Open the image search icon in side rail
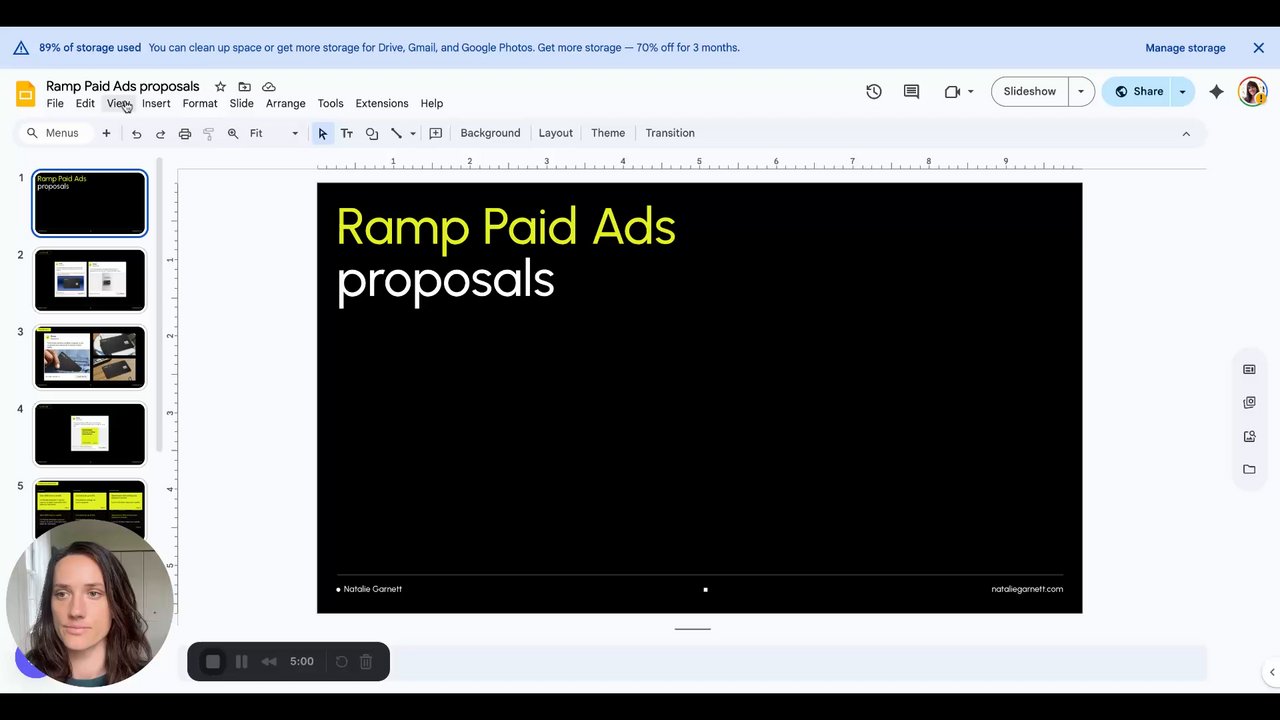Image resolution: width=1280 pixels, height=720 pixels. point(1249,436)
